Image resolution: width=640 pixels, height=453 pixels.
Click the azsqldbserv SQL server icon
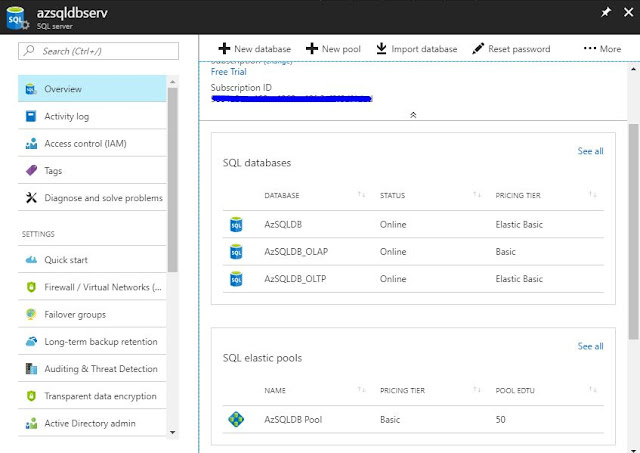(x=17, y=18)
